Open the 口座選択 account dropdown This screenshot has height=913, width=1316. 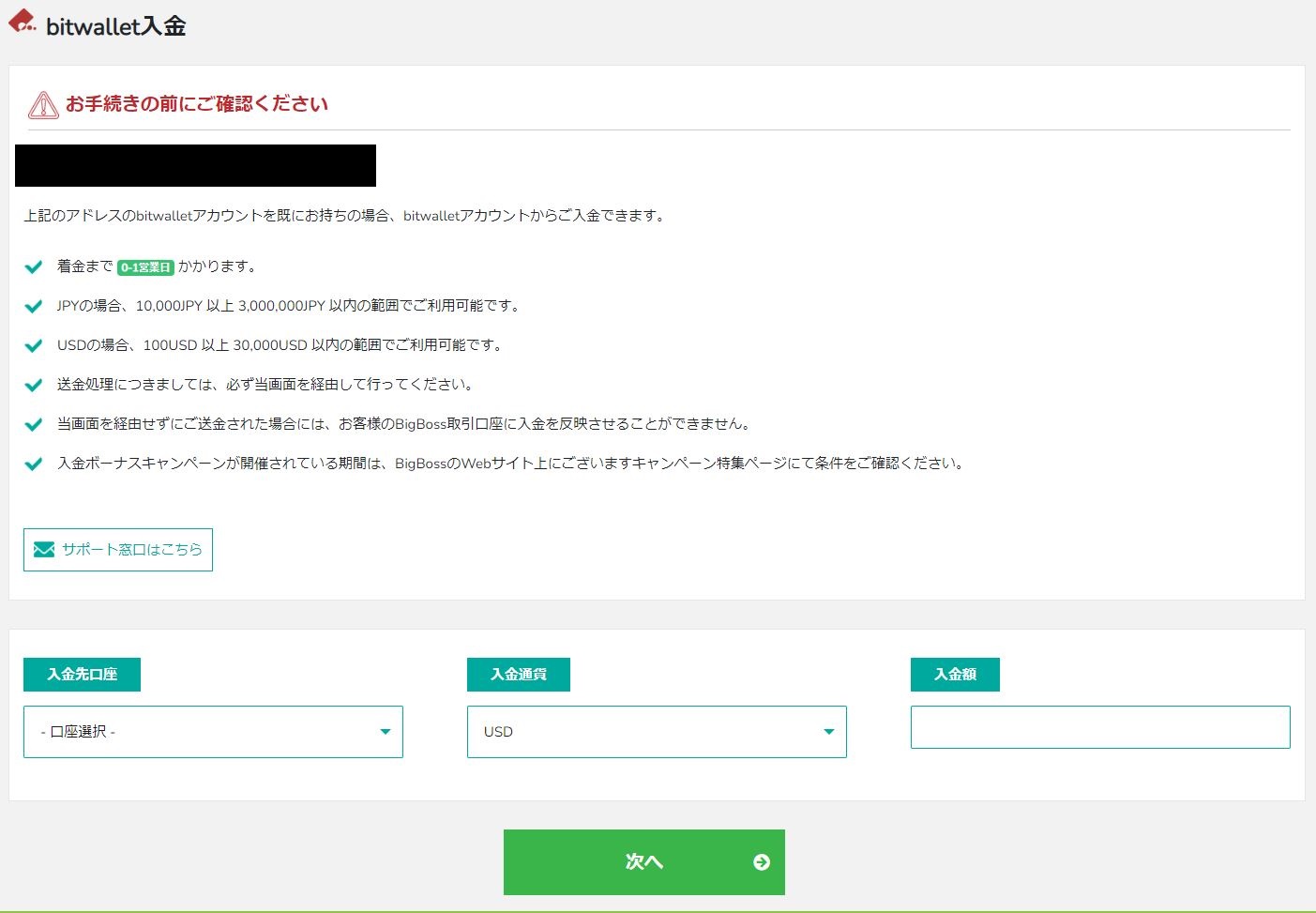point(213,732)
